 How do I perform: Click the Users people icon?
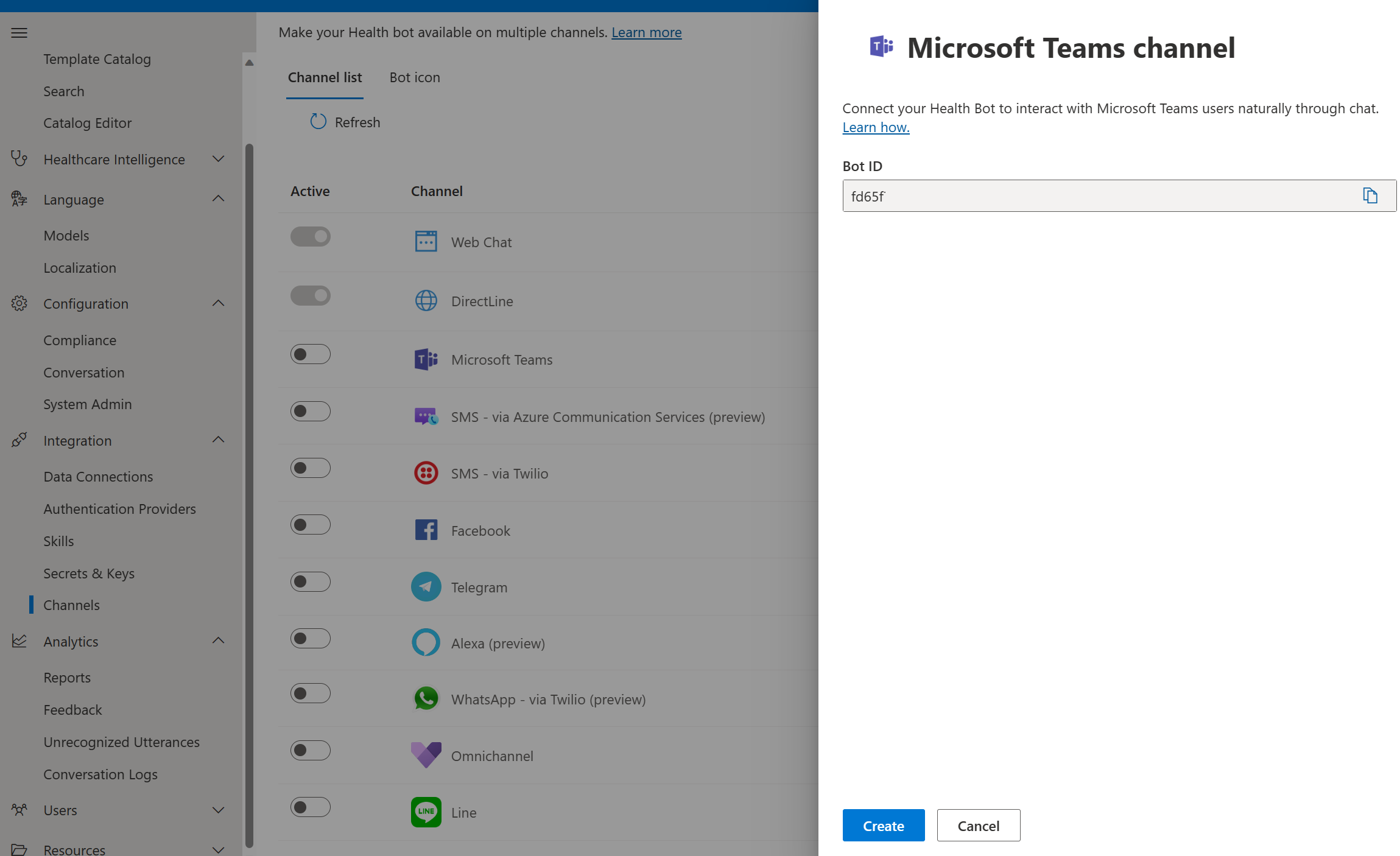click(19, 810)
